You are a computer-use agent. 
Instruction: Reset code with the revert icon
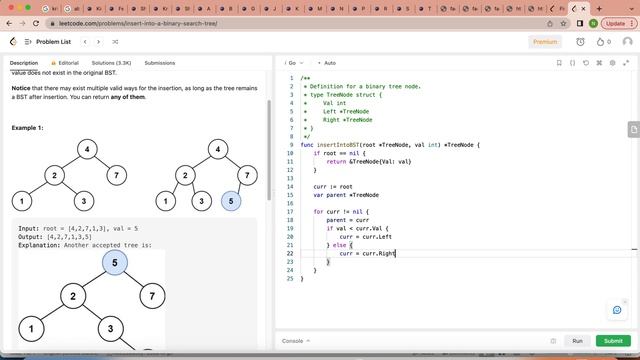click(x=586, y=63)
